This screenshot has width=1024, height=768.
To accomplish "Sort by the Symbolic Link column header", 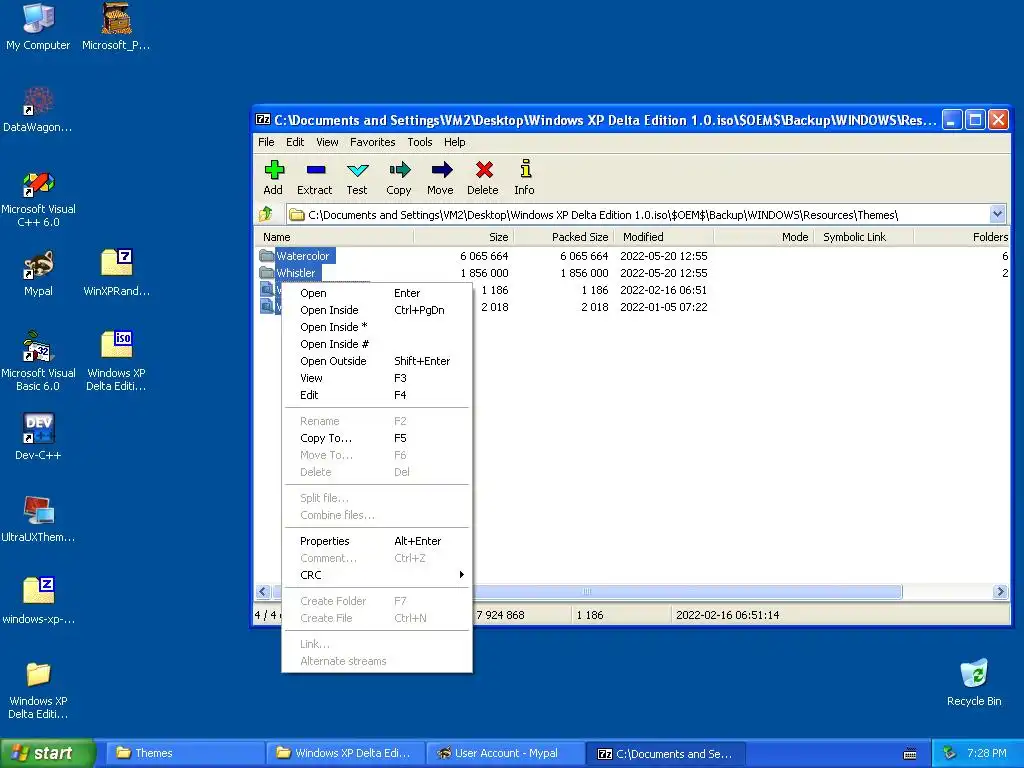I will tap(864, 236).
